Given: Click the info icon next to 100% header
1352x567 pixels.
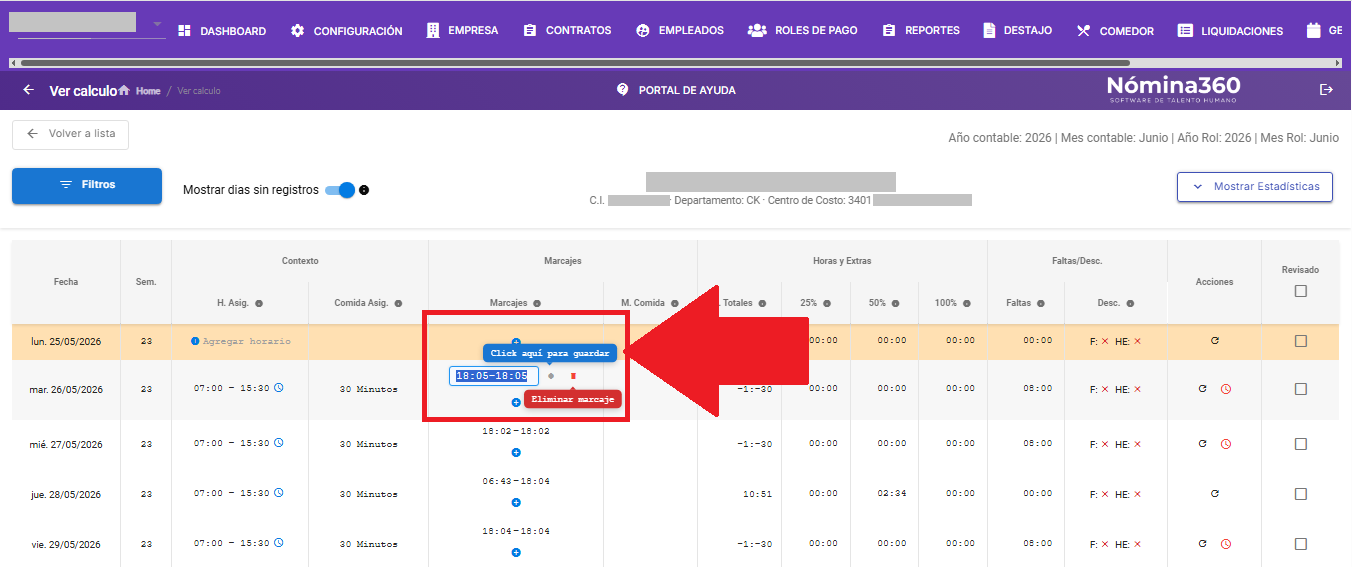Looking at the screenshot, I should 967,303.
